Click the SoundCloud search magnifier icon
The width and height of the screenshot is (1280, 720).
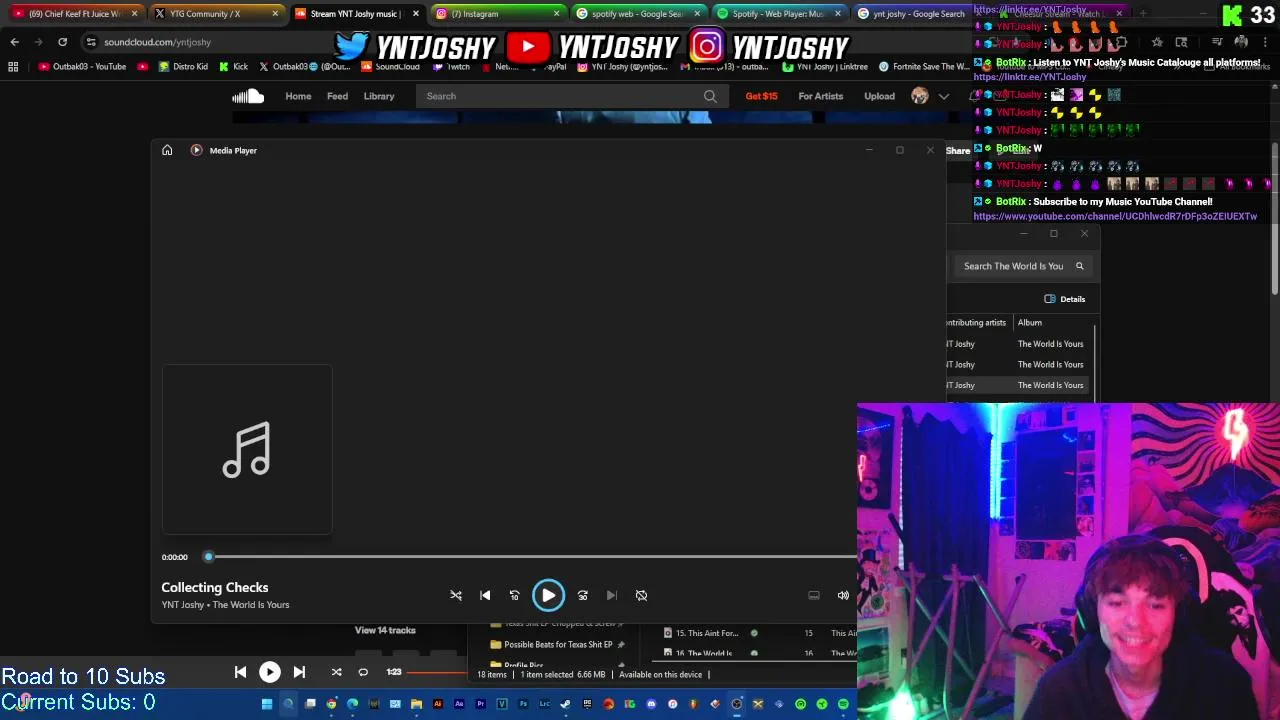(x=710, y=96)
